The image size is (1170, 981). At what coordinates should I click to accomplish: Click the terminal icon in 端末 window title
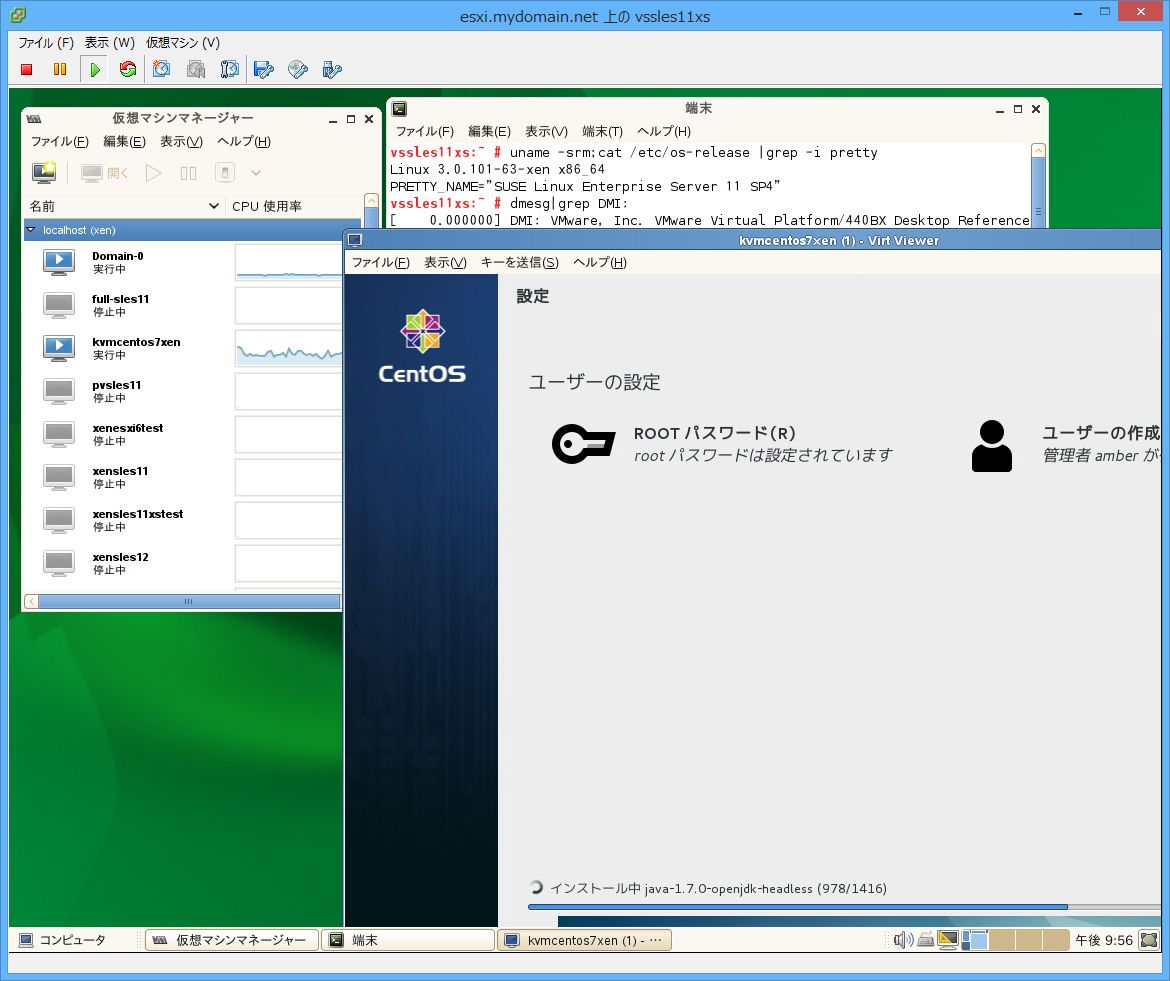tap(399, 109)
